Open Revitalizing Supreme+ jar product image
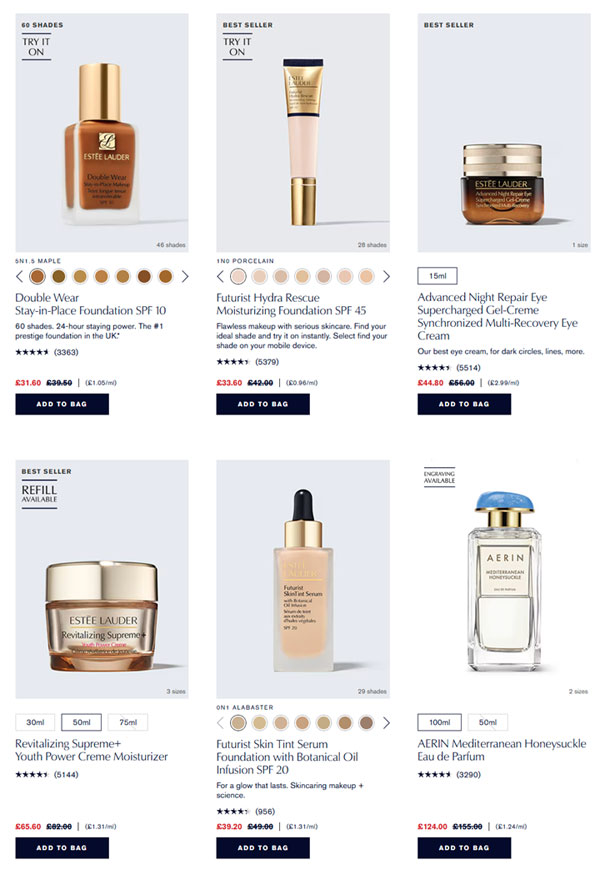The width and height of the screenshot is (600, 880). [x=102, y=579]
